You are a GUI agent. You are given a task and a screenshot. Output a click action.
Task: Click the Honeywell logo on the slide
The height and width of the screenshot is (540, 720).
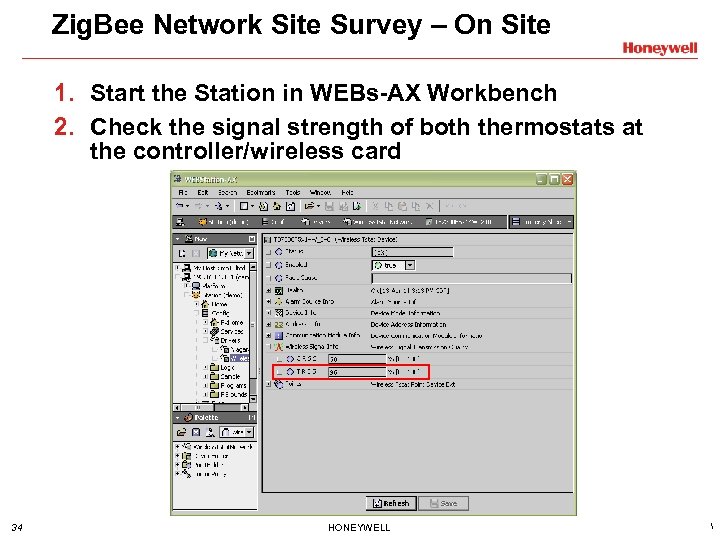pyautogui.click(x=660, y=48)
